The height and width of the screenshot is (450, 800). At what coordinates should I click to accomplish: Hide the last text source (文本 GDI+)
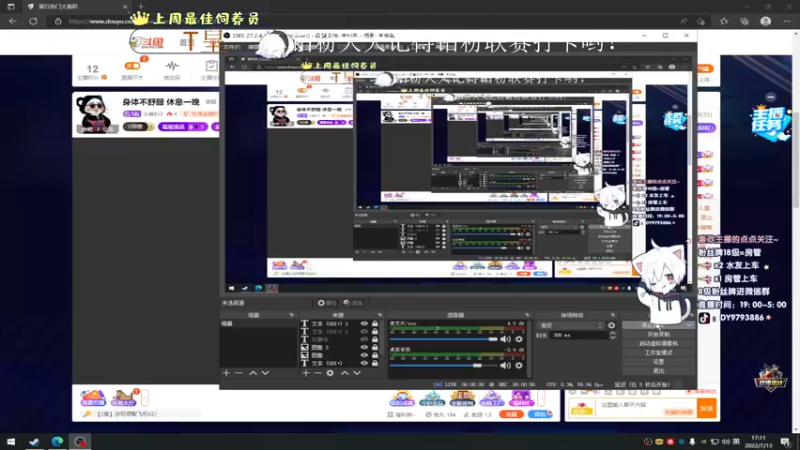[364, 363]
